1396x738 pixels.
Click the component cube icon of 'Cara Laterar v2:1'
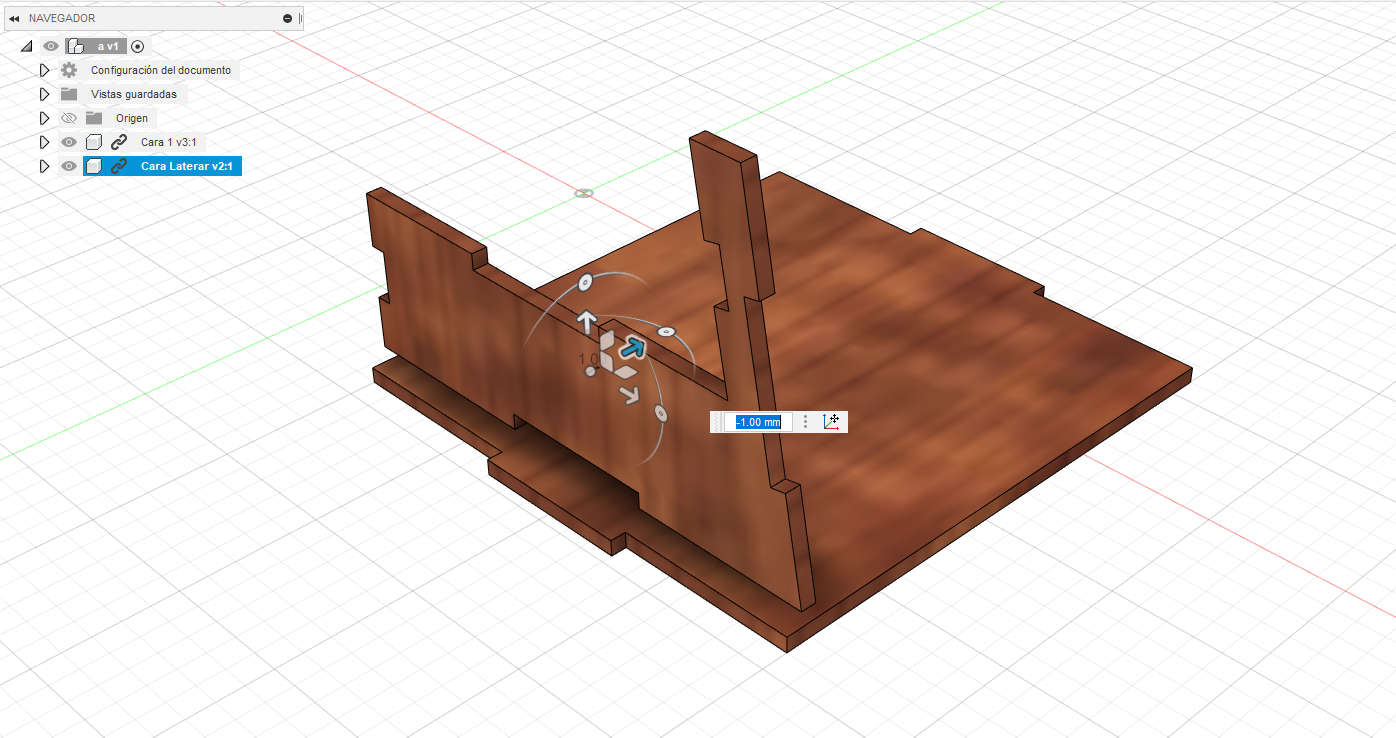tap(94, 166)
